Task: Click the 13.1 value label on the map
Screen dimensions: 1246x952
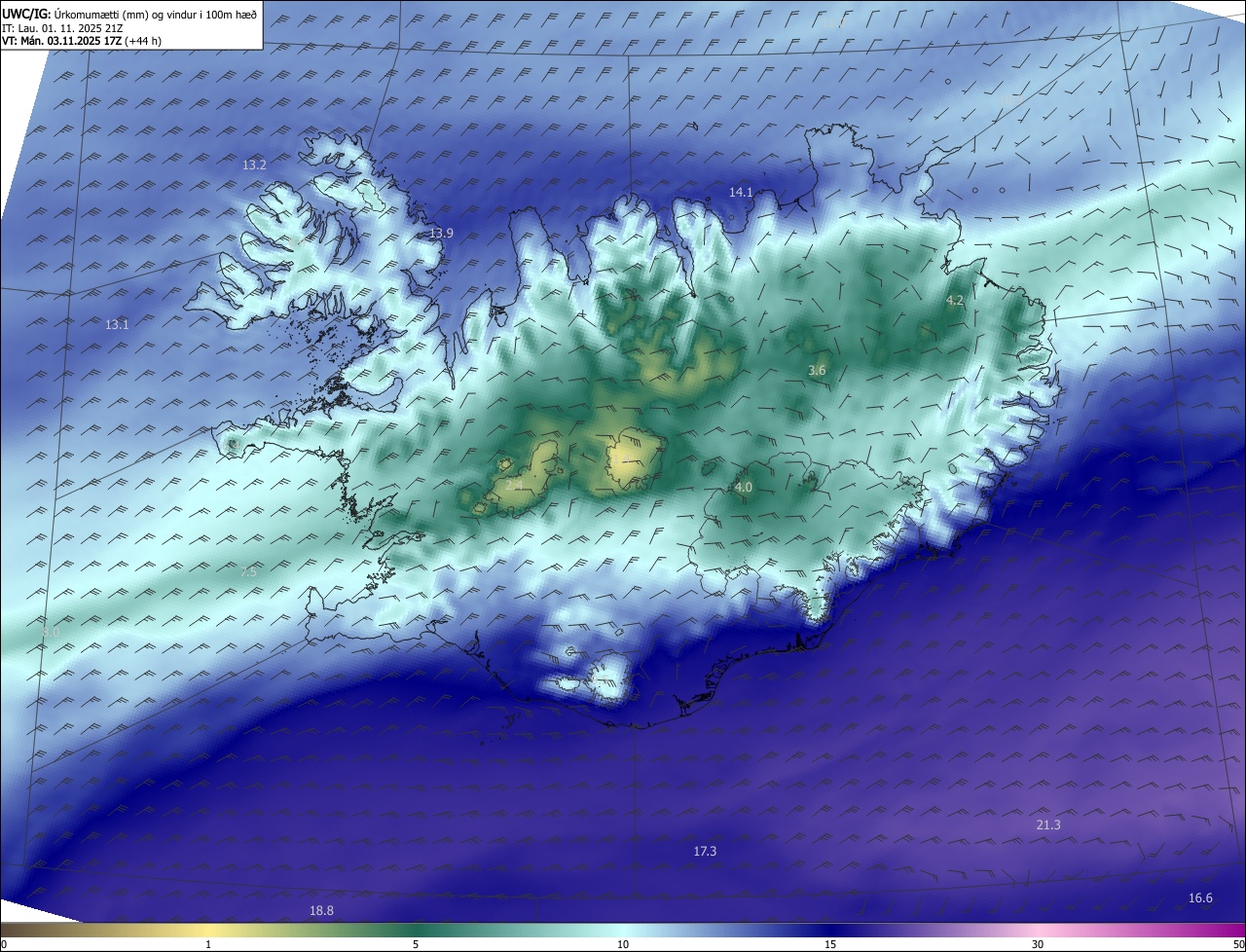Action: click(x=117, y=324)
